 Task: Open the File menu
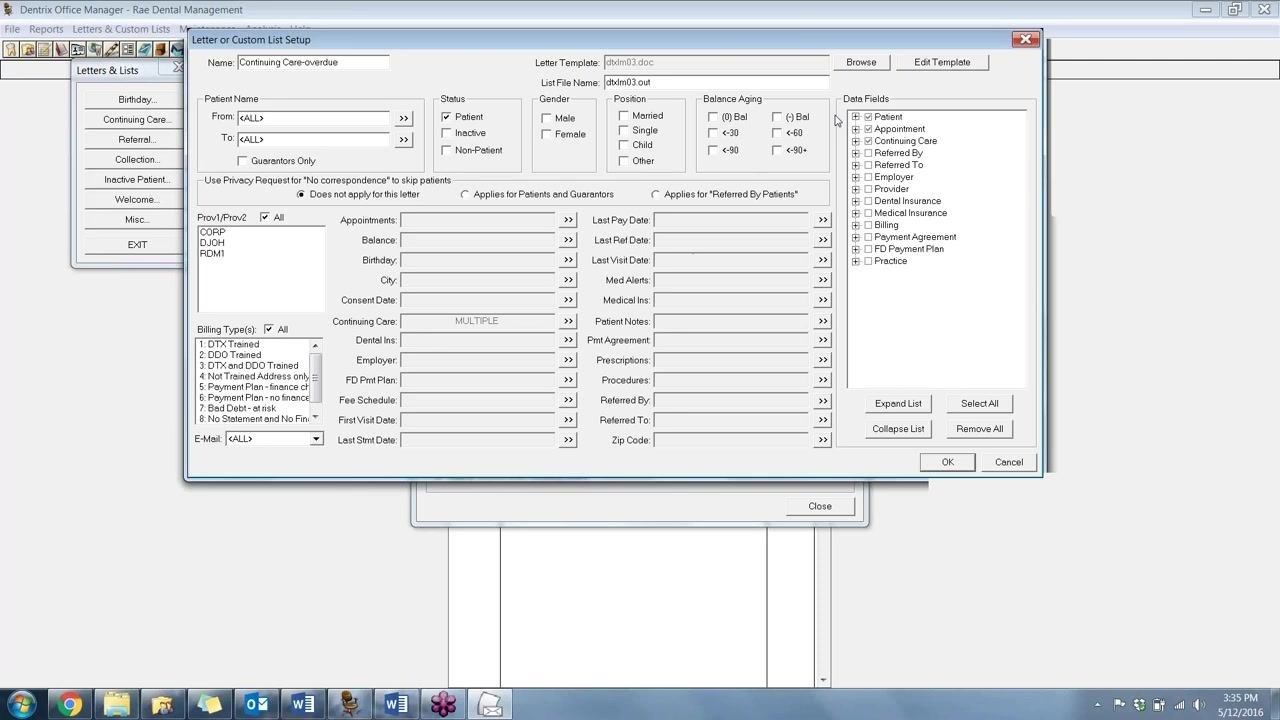coord(12,29)
